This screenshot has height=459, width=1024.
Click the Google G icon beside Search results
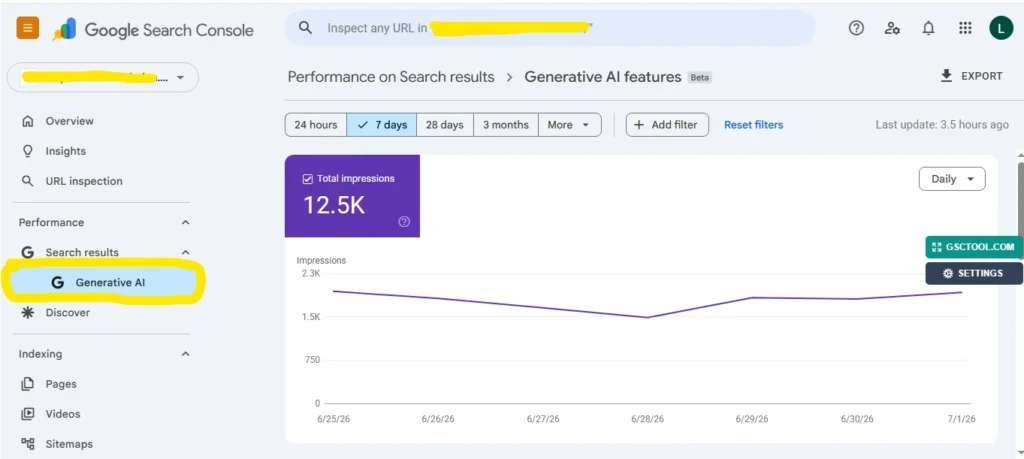click(27, 252)
